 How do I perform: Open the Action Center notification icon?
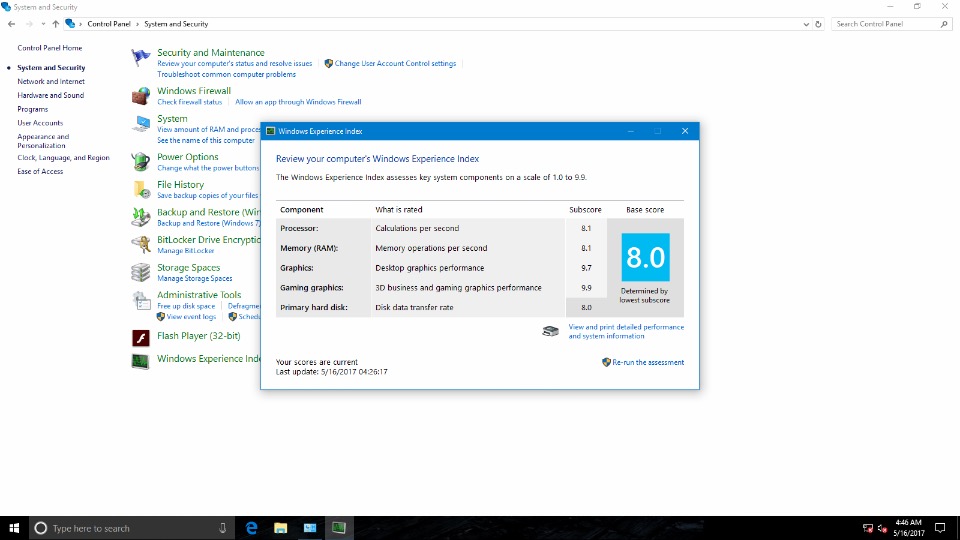940,528
